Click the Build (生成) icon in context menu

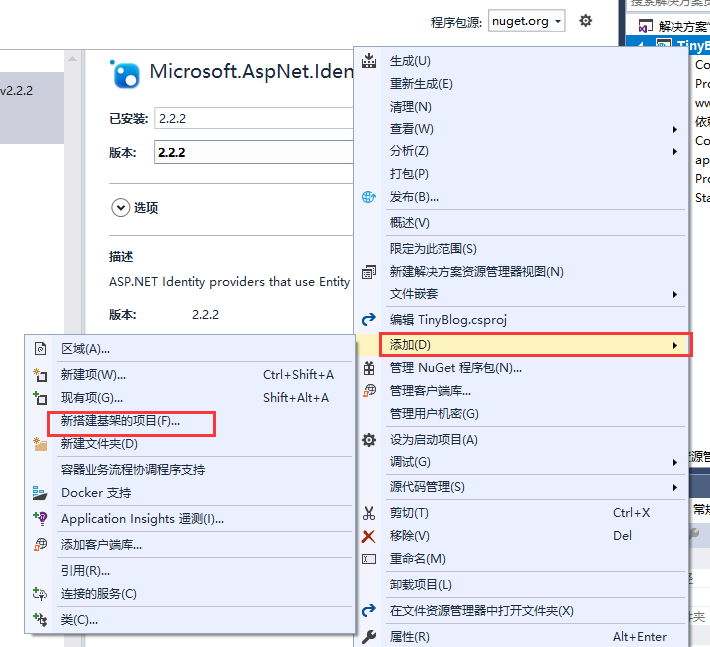[x=369, y=60]
